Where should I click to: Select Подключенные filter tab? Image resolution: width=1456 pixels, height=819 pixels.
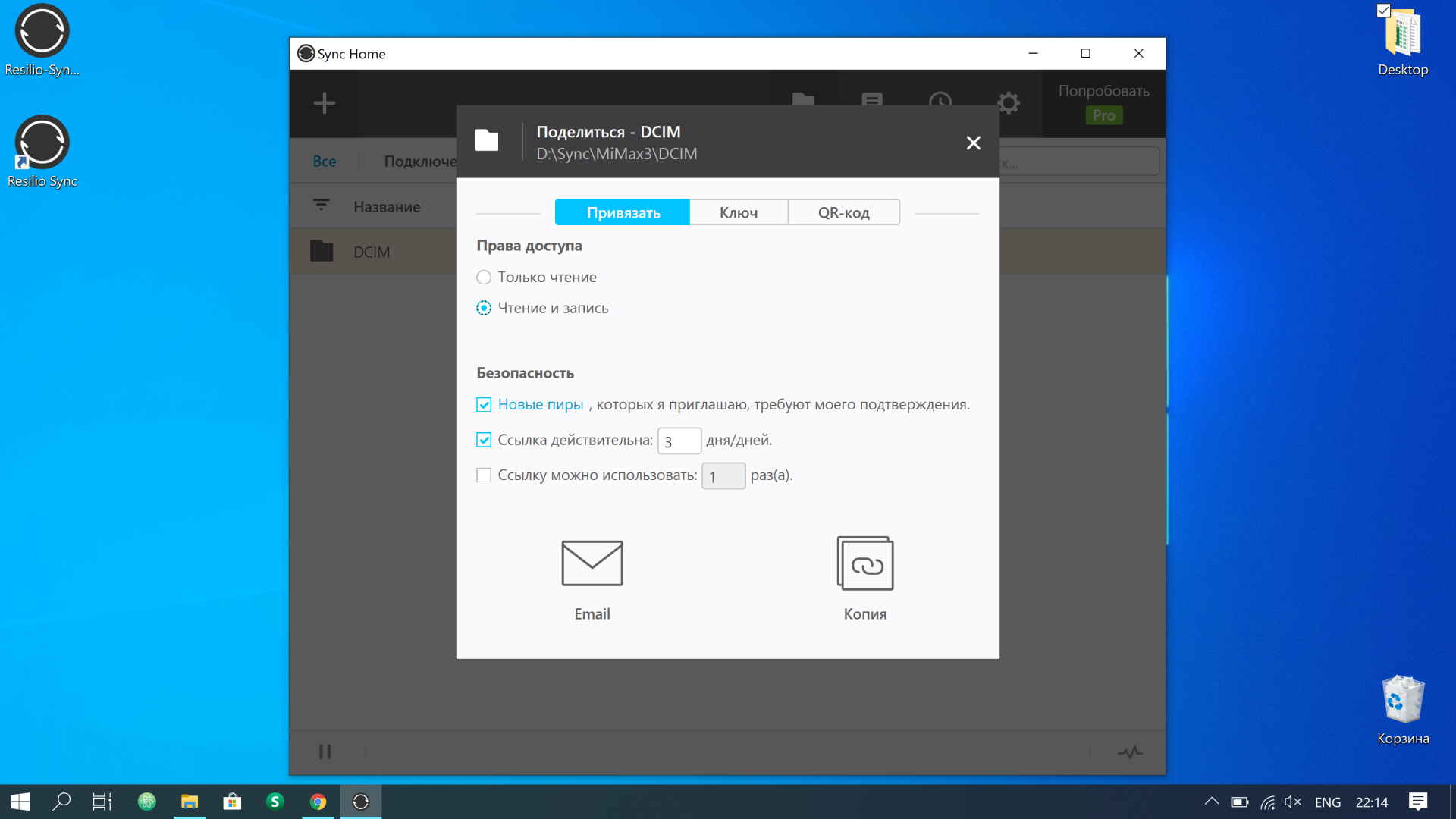point(420,161)
